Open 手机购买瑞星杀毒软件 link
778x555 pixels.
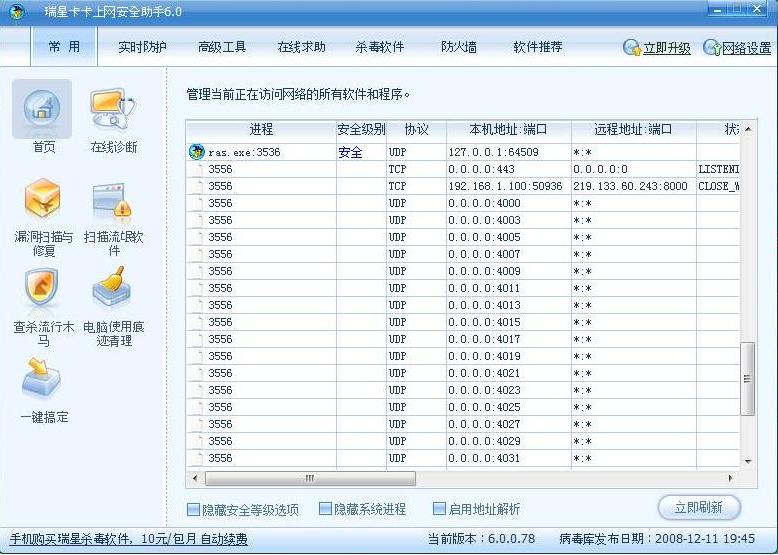coord(128,539)
